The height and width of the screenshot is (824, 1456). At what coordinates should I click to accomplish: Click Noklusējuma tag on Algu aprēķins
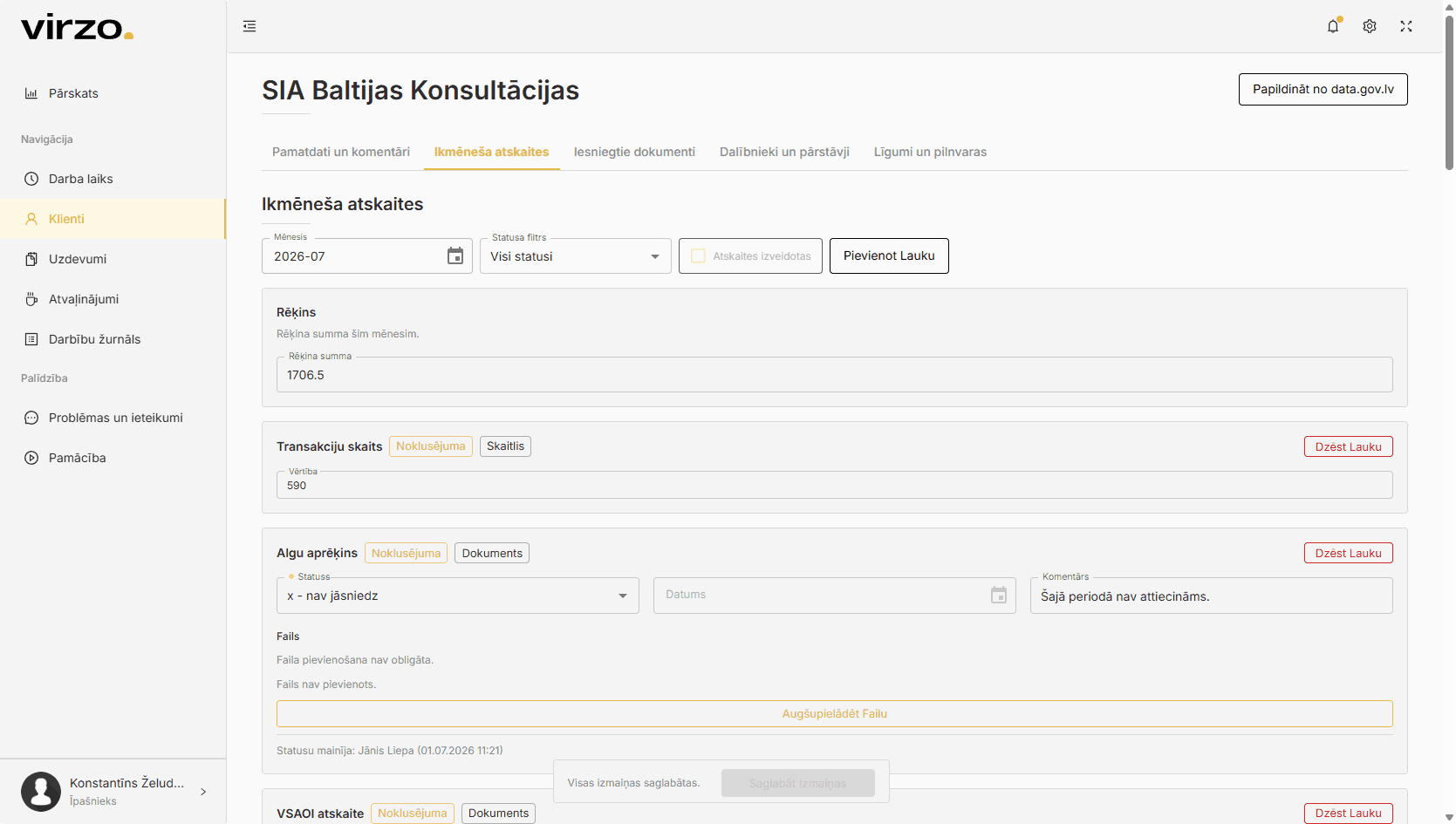(406, 553)
